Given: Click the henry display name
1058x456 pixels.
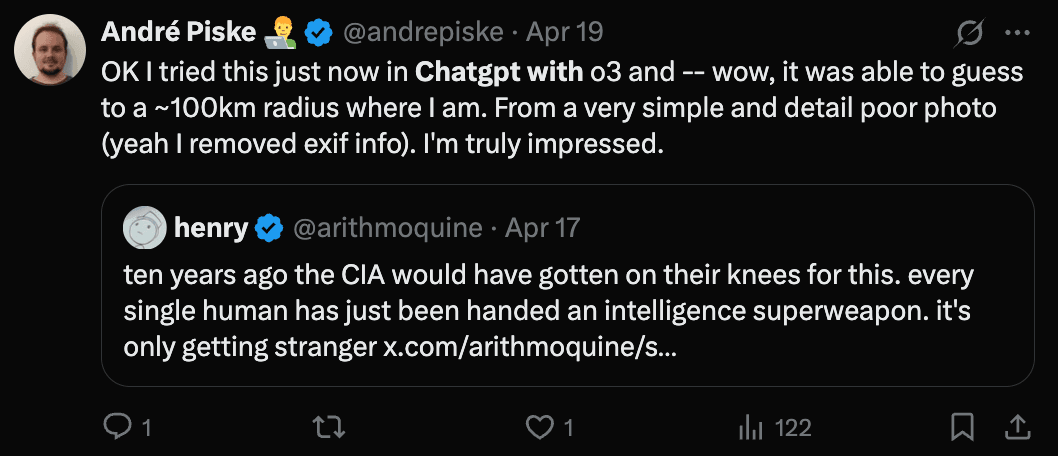Looking at the screenshot, I should [x=210, y=229].
